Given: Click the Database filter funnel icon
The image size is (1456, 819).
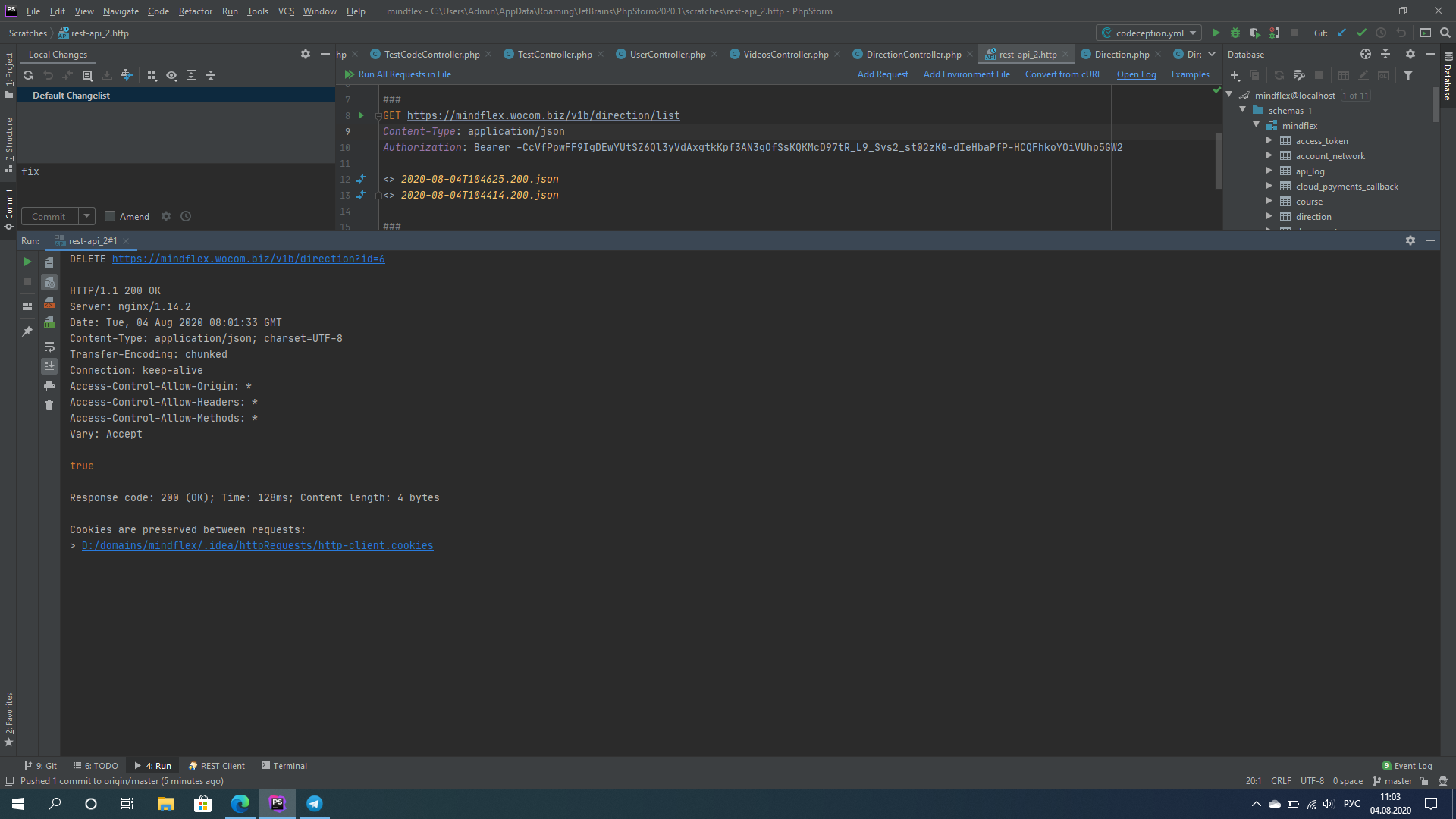Looking at the screenshot, I should [1408, 75].
